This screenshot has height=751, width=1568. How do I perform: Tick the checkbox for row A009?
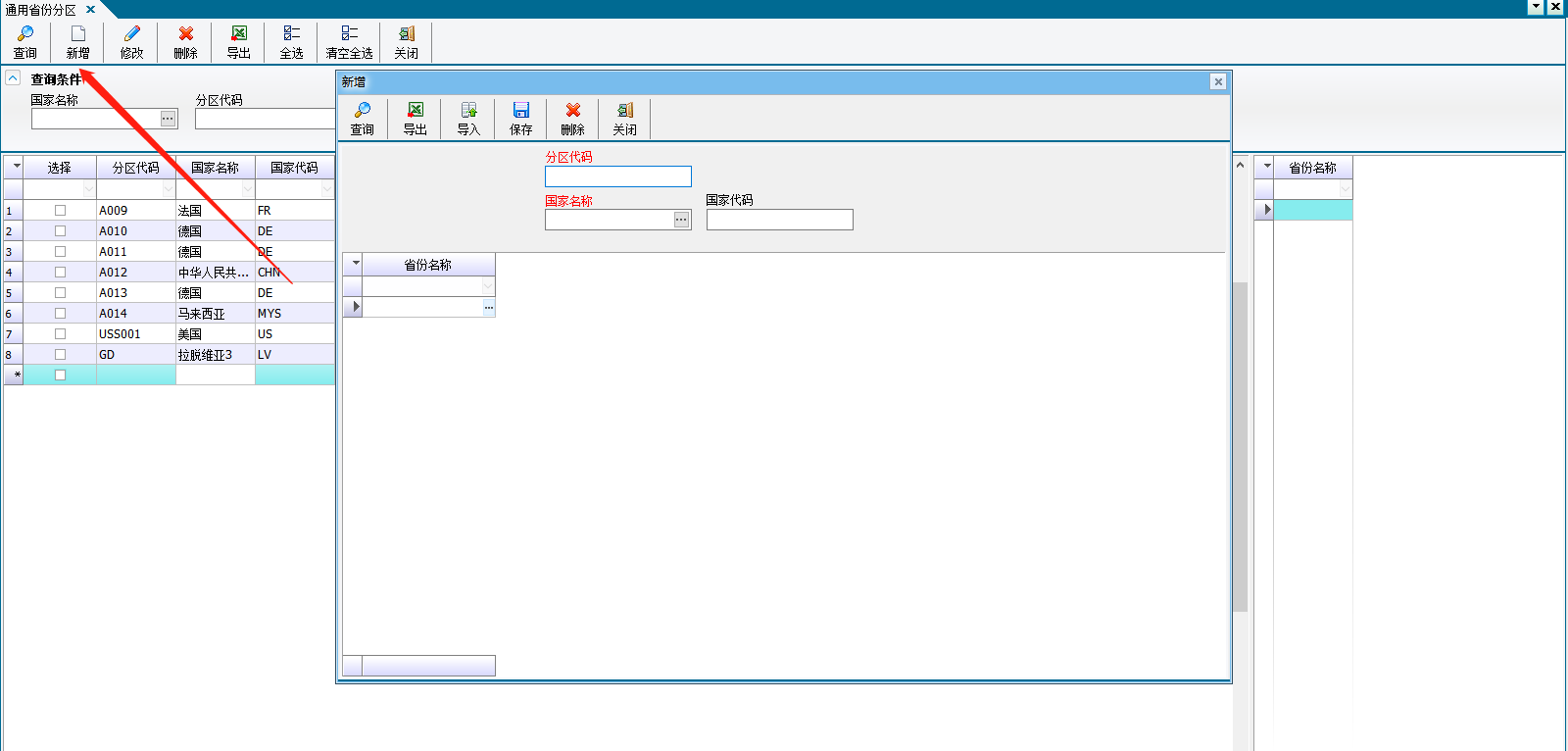(60, 210)
